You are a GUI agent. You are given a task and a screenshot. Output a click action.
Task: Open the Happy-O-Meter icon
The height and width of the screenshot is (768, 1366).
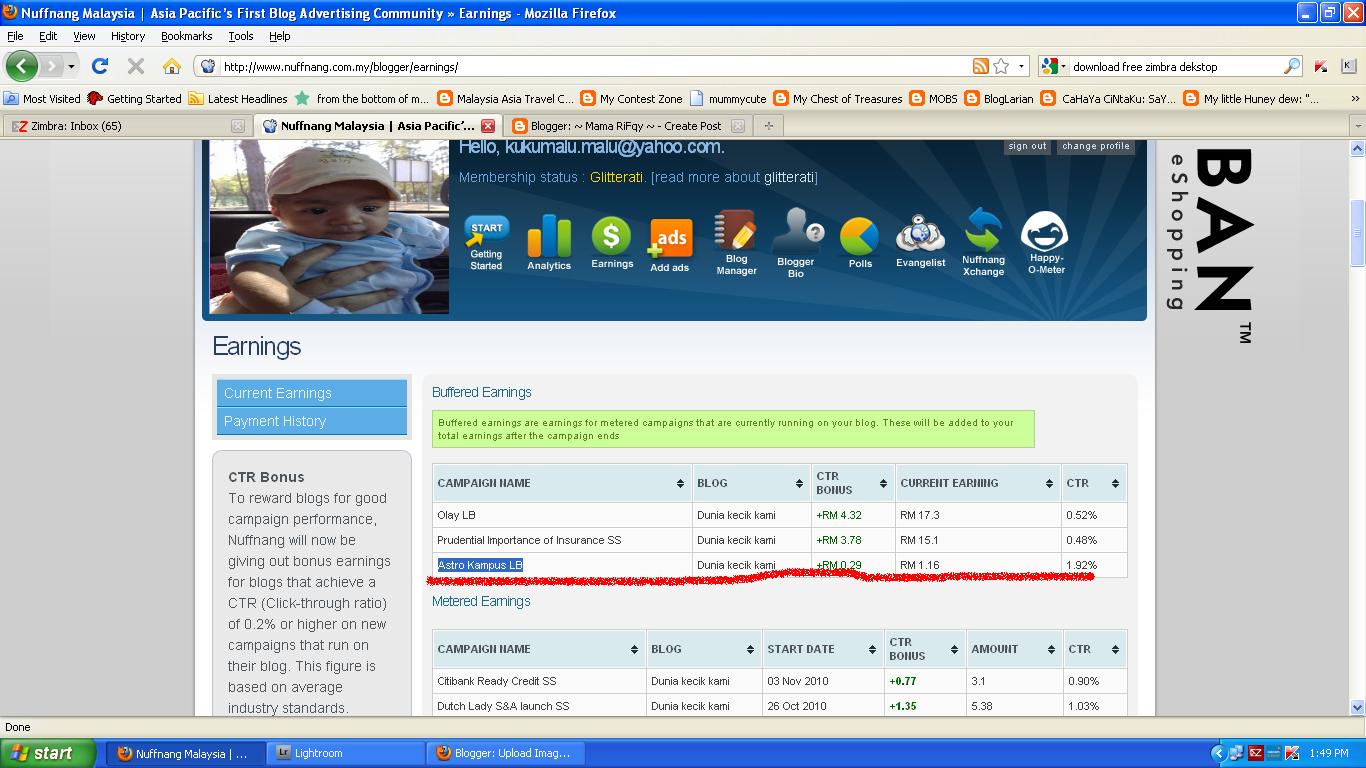(x=1046, y=243)
